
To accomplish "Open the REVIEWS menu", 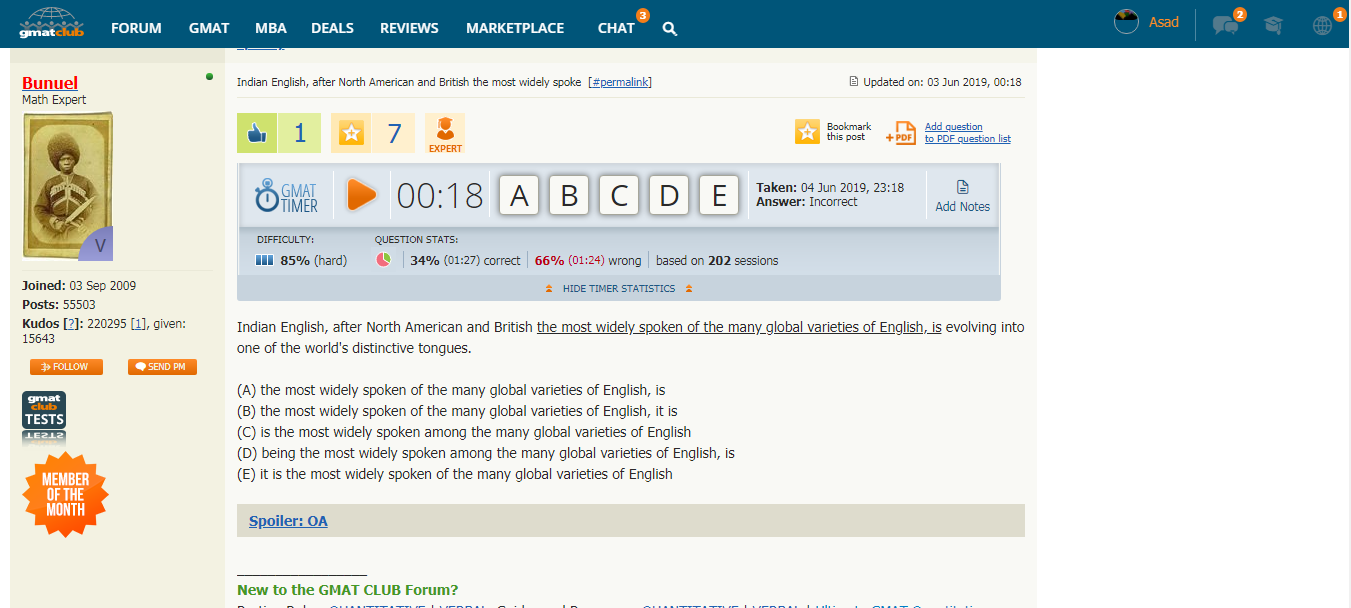I will click(409, 28).
